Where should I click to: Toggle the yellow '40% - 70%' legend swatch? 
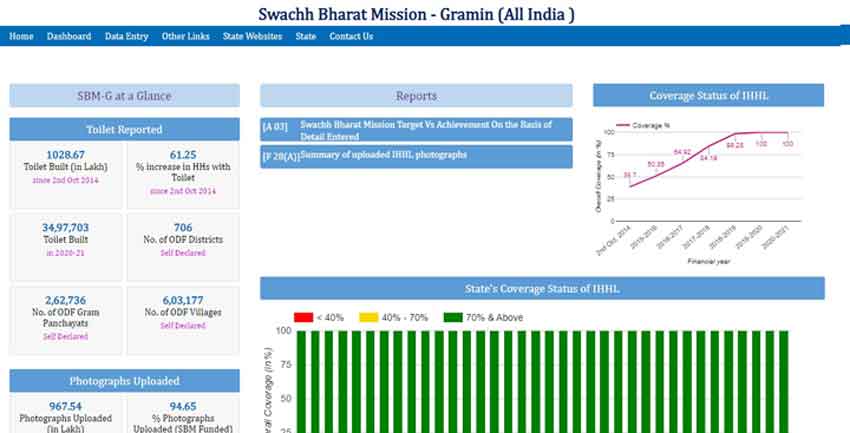[x=369, y=318]
